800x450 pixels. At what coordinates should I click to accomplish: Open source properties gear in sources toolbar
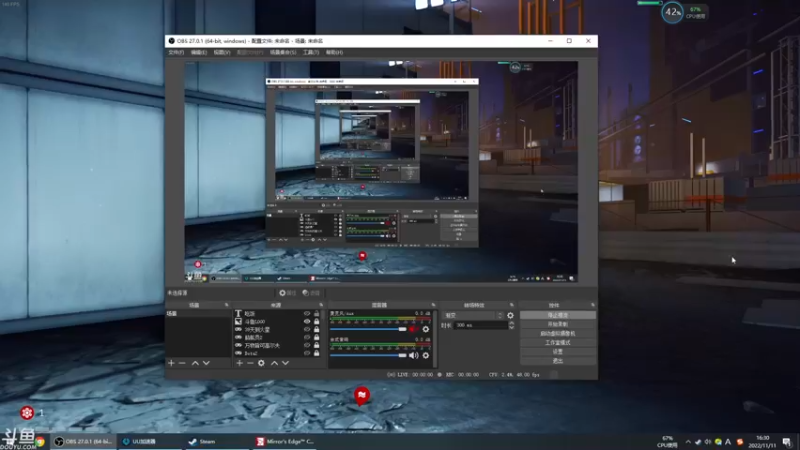[x=261, y=363]
